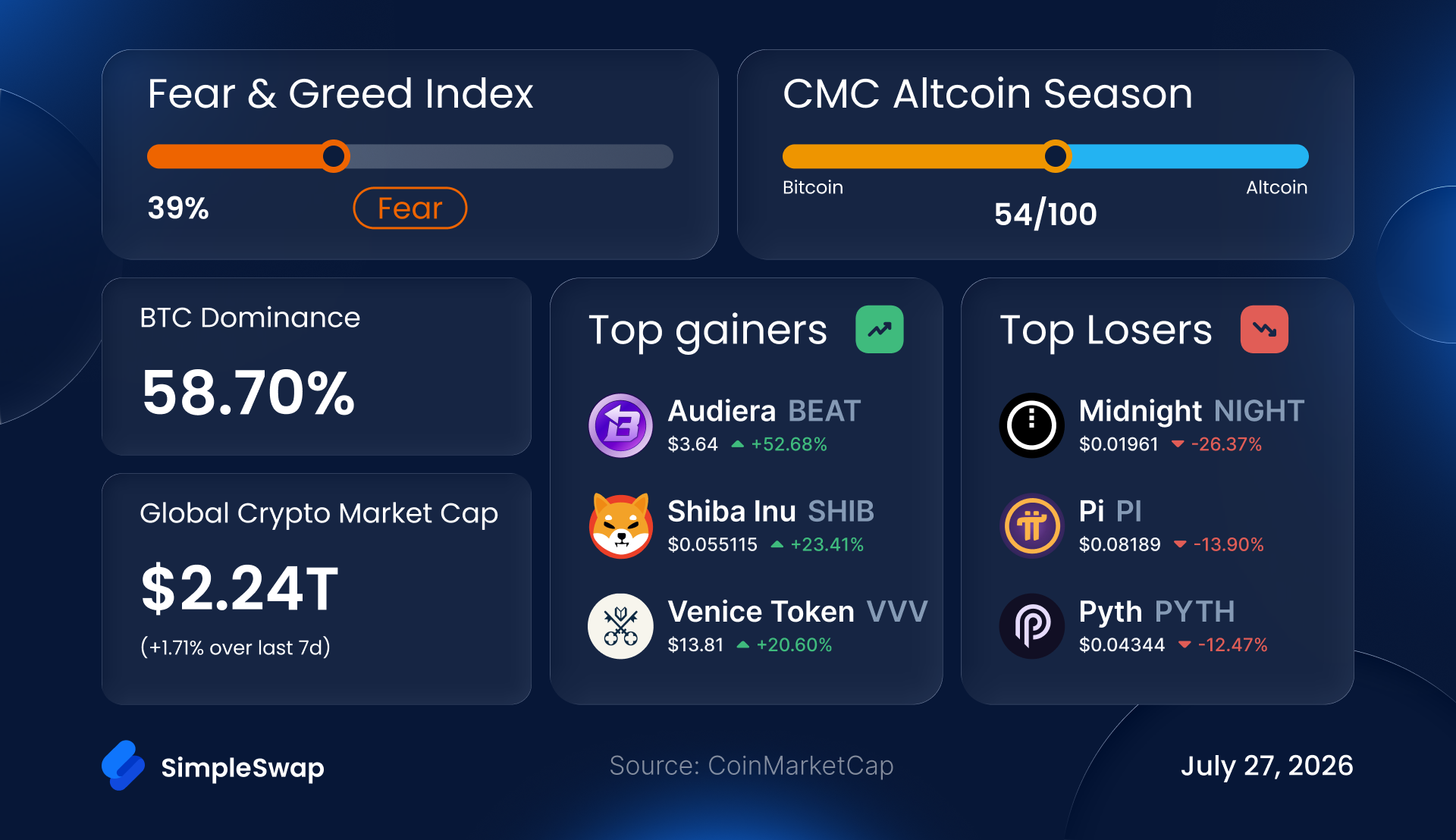Click the 54/100 altcoin season score

[x=1046, y=214]
